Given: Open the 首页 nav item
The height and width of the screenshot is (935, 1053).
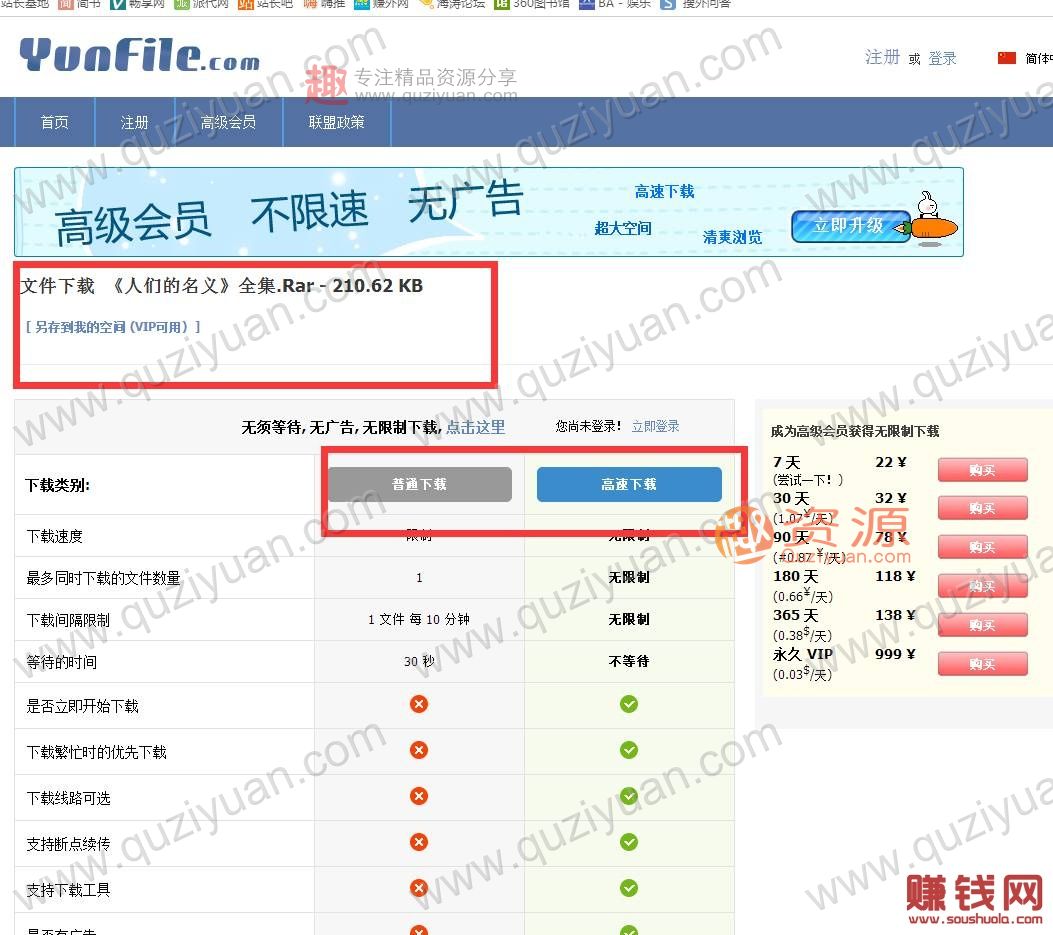Looking at the screenshot, I should coord(54,122).
